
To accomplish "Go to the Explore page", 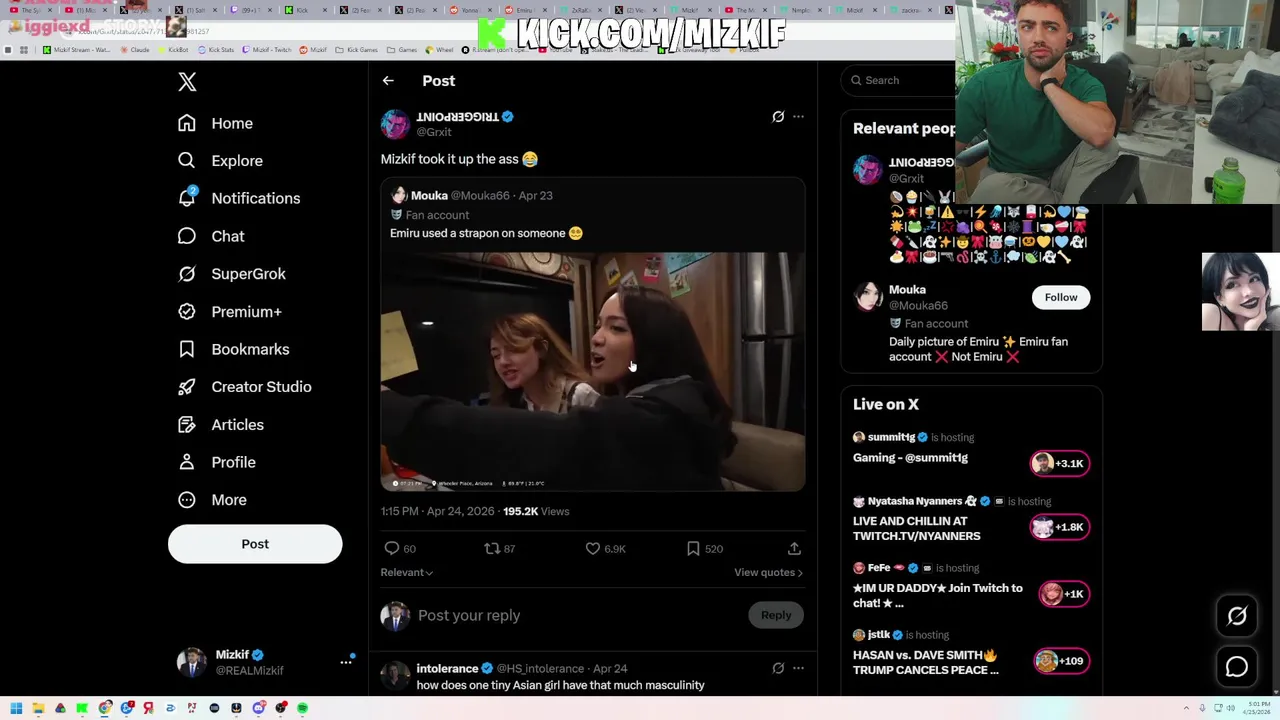I will pyautogui.click(x=220, y=160).
